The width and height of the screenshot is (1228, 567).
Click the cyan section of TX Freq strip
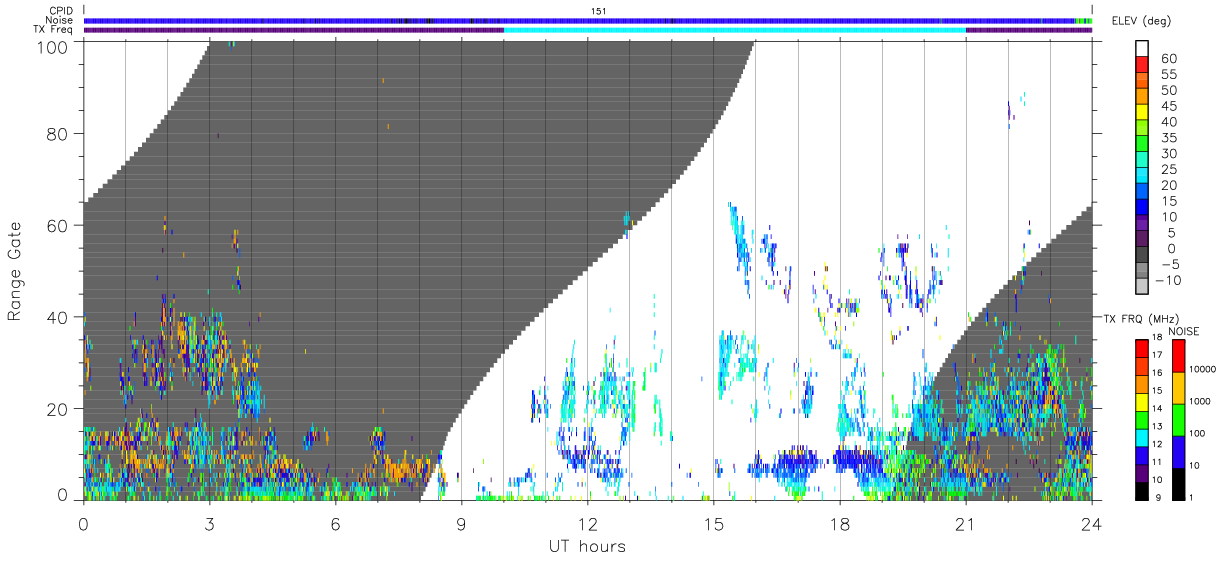pos(734,30)
